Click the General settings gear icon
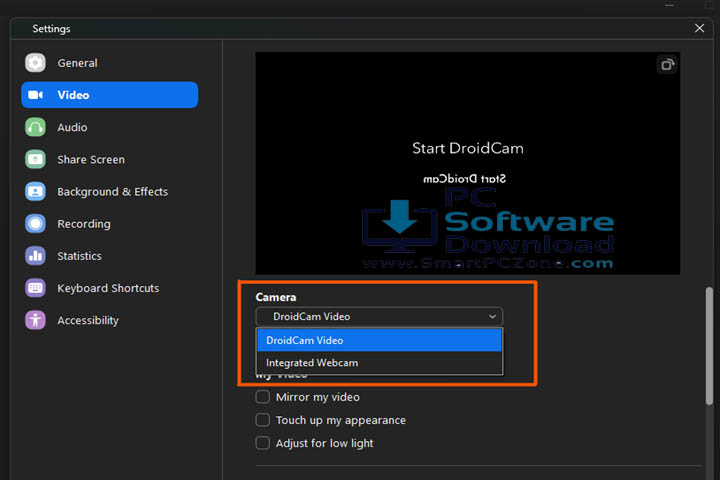The image size is (720, 480). (35, 63)
